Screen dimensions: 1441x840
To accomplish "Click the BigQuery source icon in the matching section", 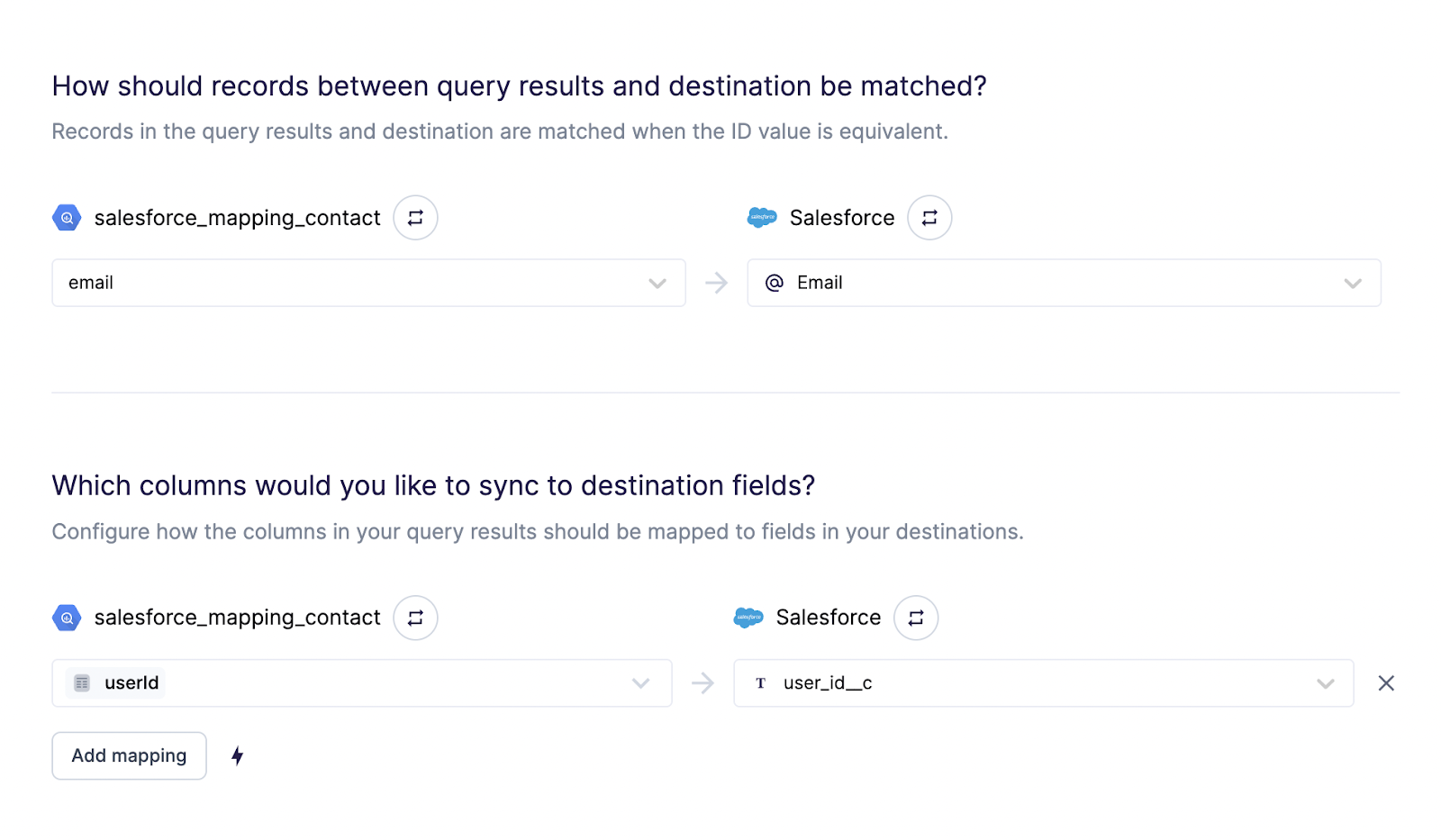I will click(67, 218).
